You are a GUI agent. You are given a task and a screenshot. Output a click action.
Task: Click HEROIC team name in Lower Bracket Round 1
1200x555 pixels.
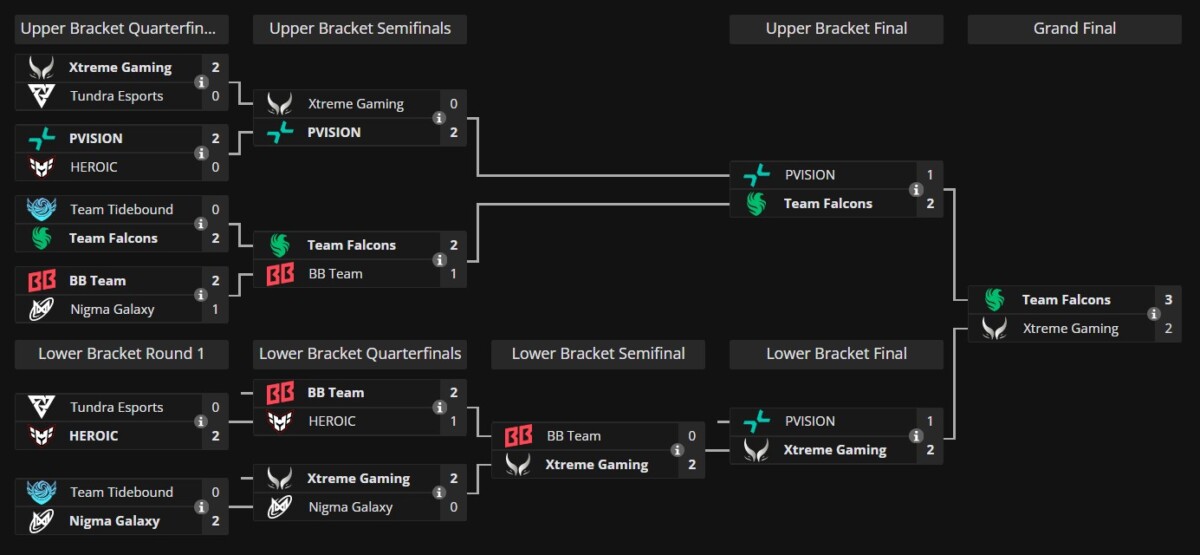(94, 436)
